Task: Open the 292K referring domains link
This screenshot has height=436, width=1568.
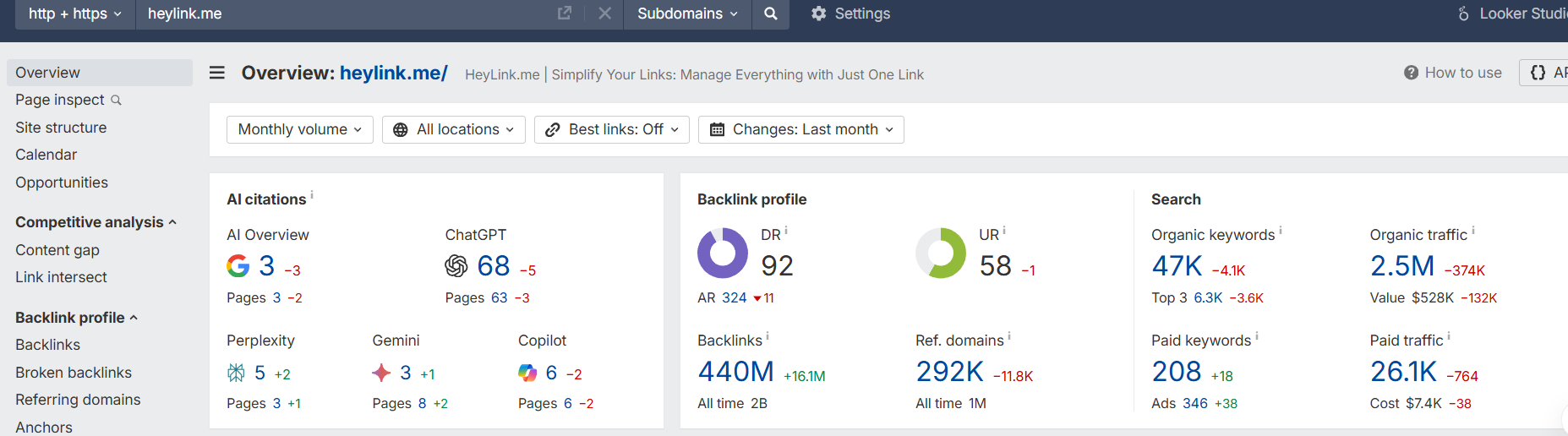Action: click(949, 372)
